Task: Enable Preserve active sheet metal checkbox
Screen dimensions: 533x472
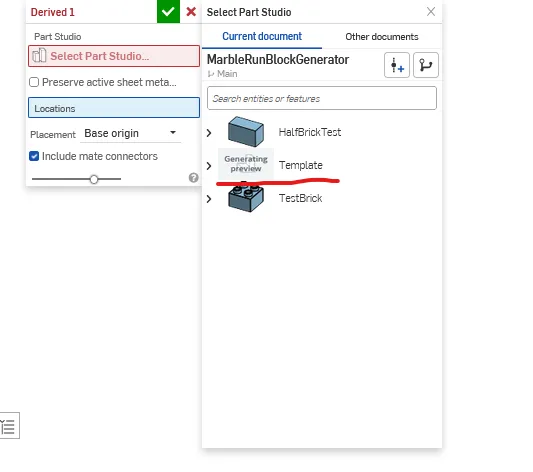Action: [x=34, y=82]
